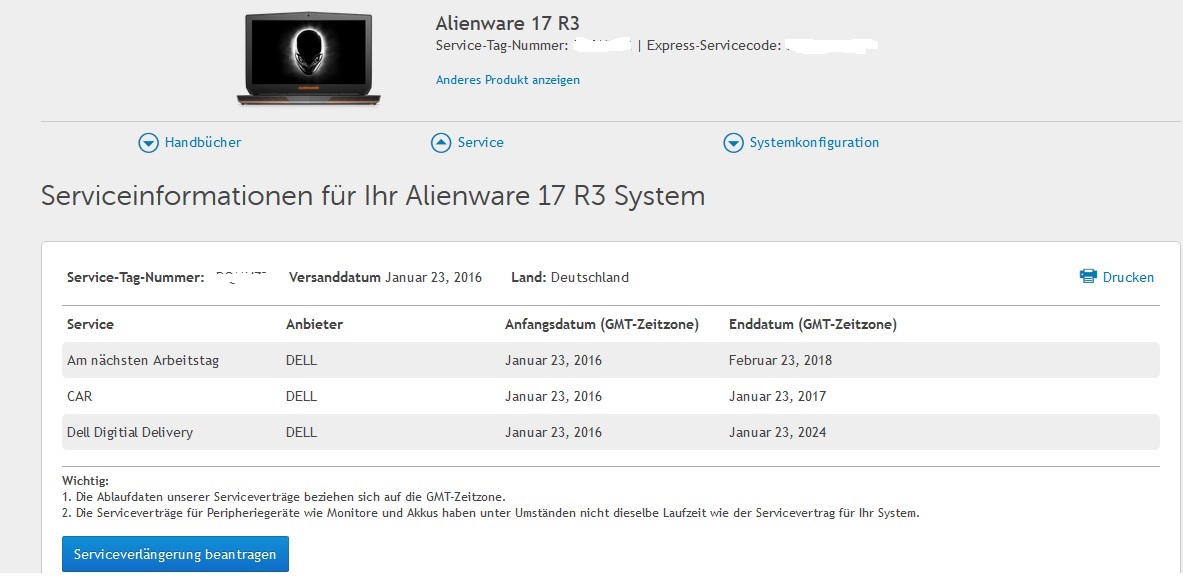This screenshot has width=1183, height=581.
Task: Open the Anderes Produkt anzeigen link
Action: coord(507,80)
